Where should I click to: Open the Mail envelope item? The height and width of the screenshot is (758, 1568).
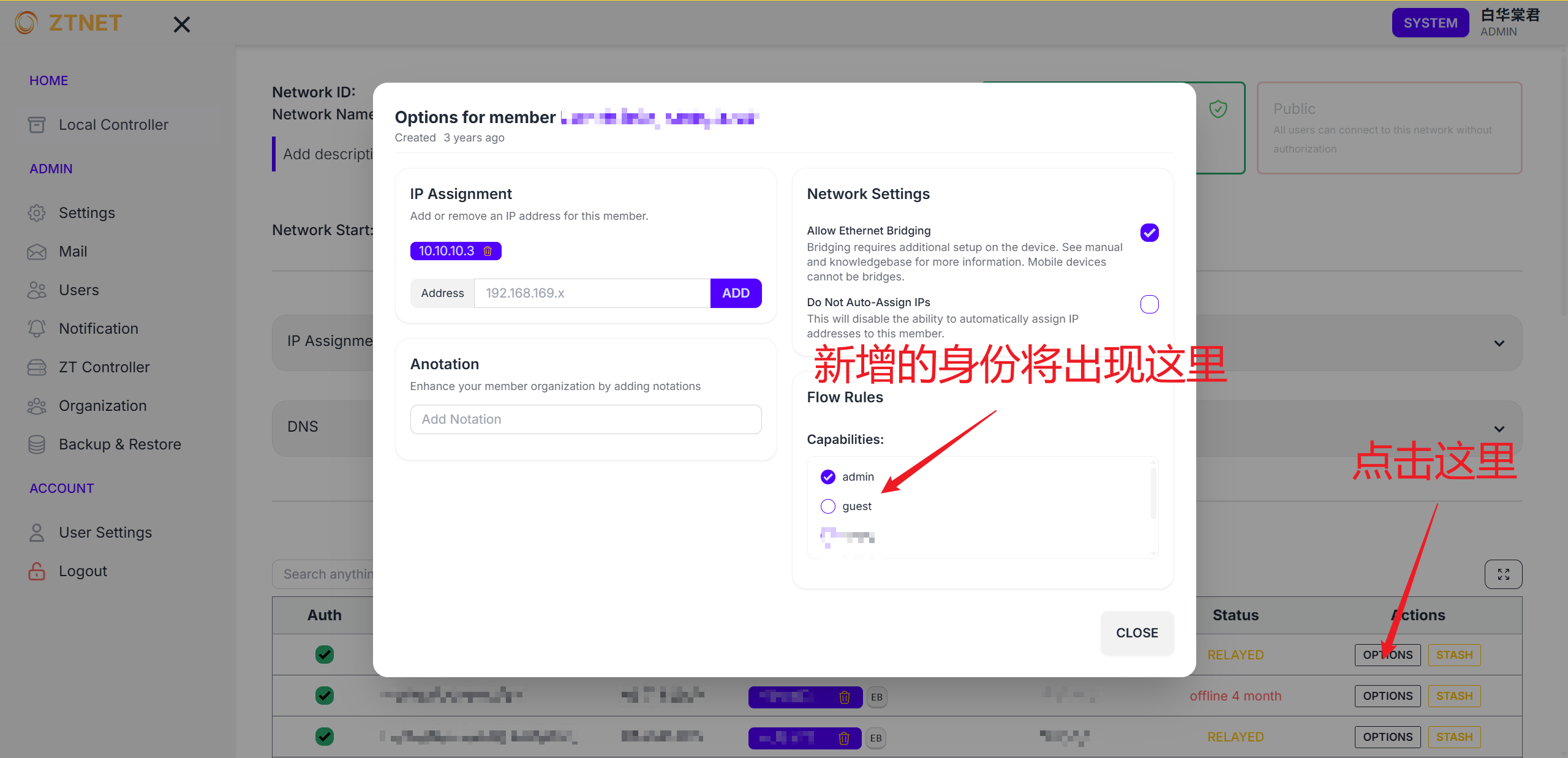37,252
